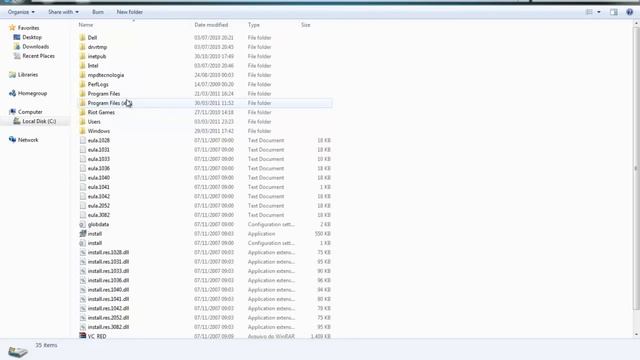Open the Help icon
Image resolution: width=640 pixels, height=360 pixels.
coord(629,12)
